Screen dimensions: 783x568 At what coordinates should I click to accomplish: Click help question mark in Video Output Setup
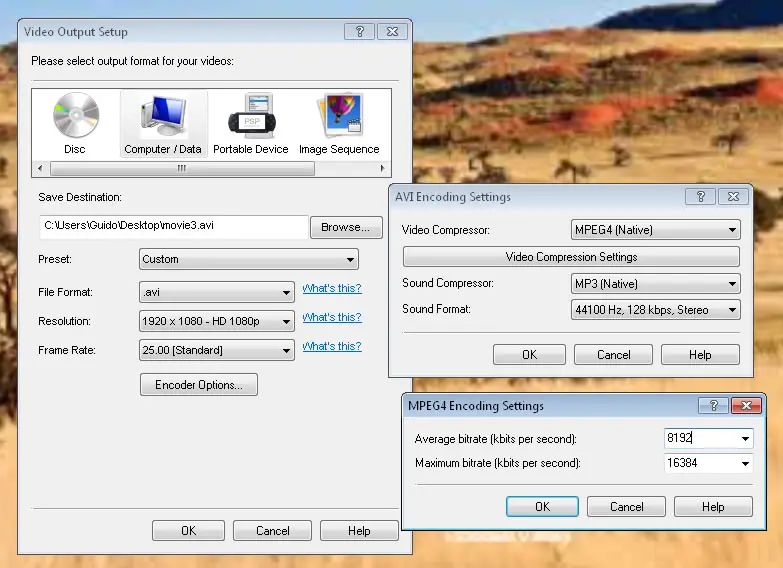pyautogui.click(x=360, y=31)
